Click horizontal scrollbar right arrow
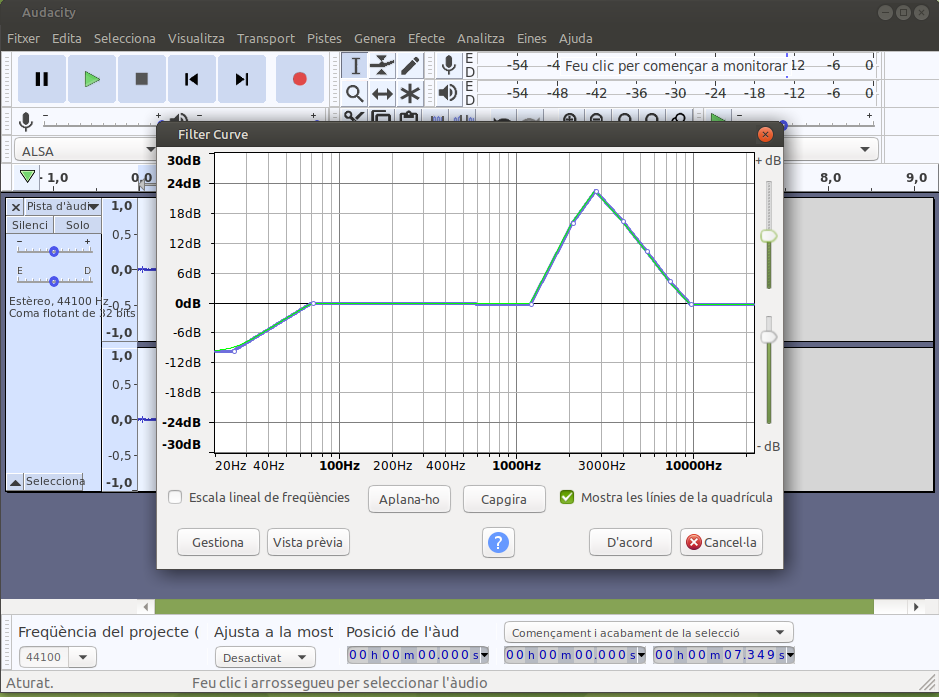Viewport: 939px width, 697px height. tap(916, 607)
